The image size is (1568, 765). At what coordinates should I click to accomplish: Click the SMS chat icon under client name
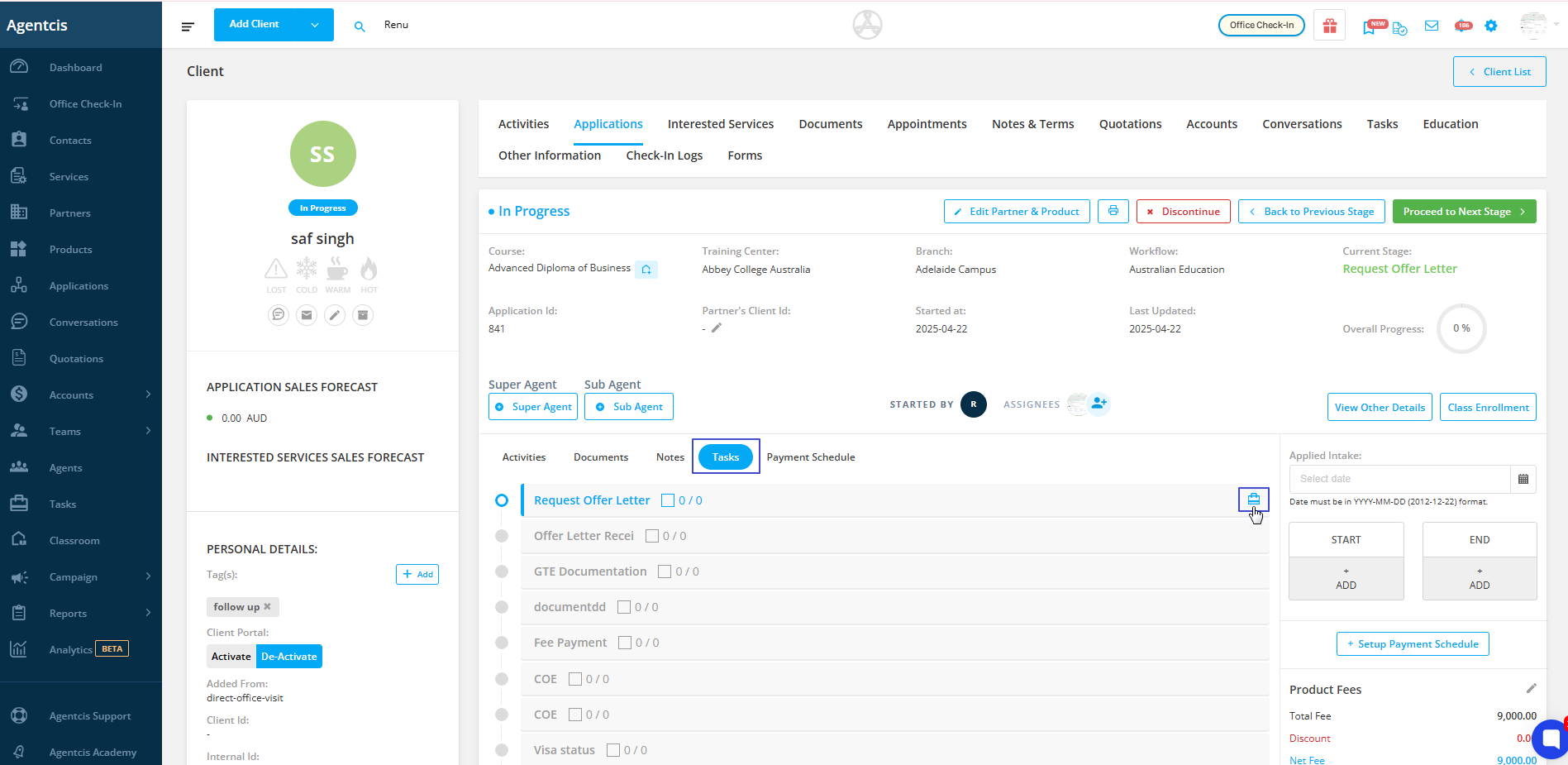point(279,314)
